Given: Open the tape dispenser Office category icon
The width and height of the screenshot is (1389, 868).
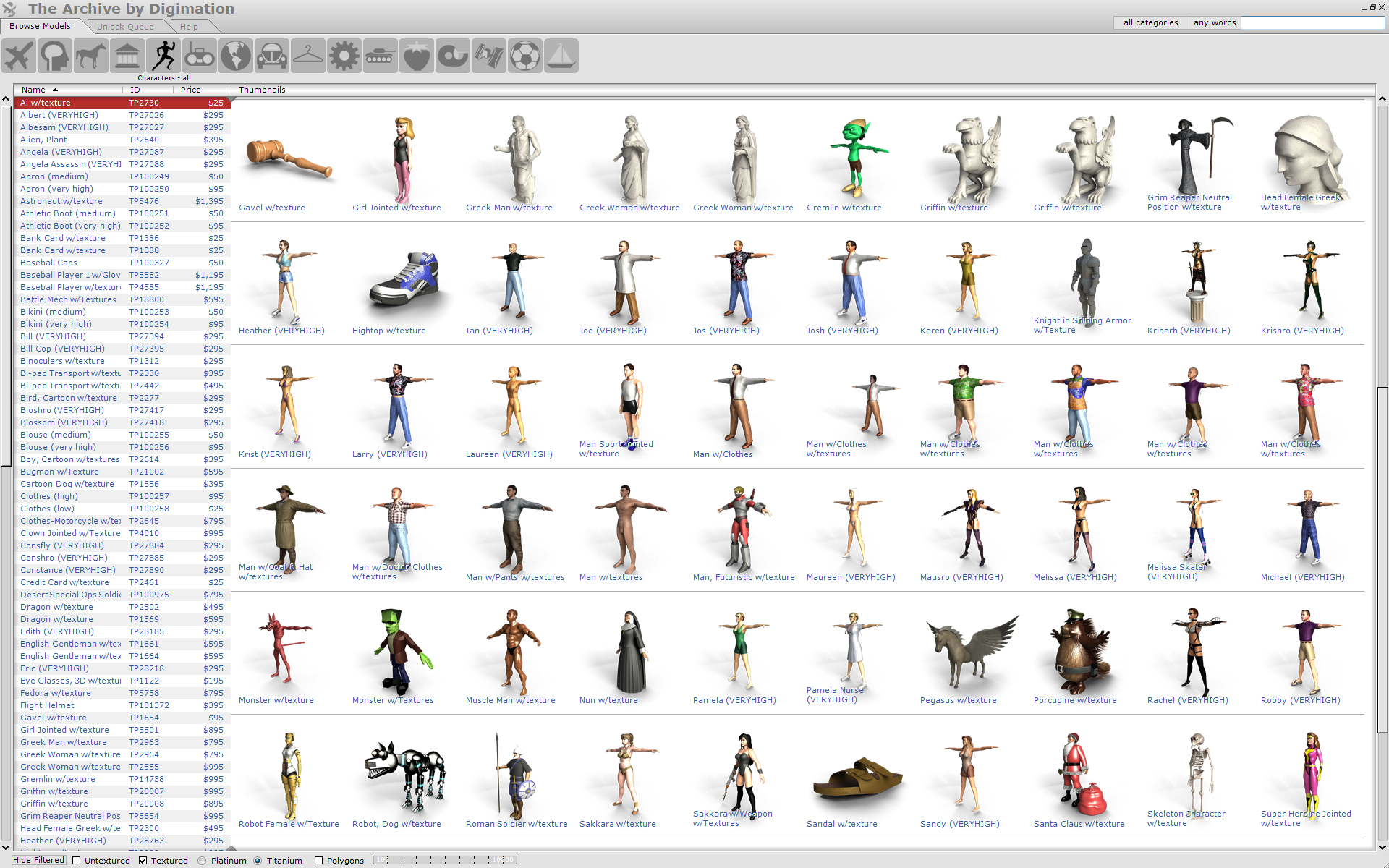Looking at the screenshot, I should click(453, 56).
